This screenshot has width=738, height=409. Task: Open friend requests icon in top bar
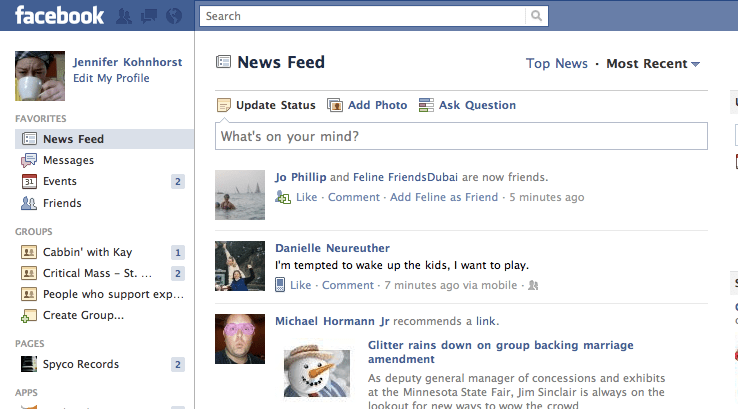[x=124, y=16]
